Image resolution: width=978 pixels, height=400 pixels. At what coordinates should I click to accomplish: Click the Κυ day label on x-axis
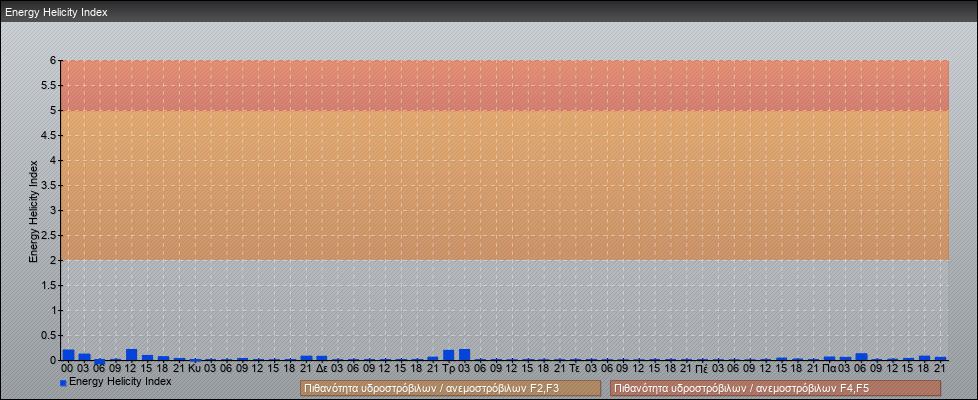195,368
